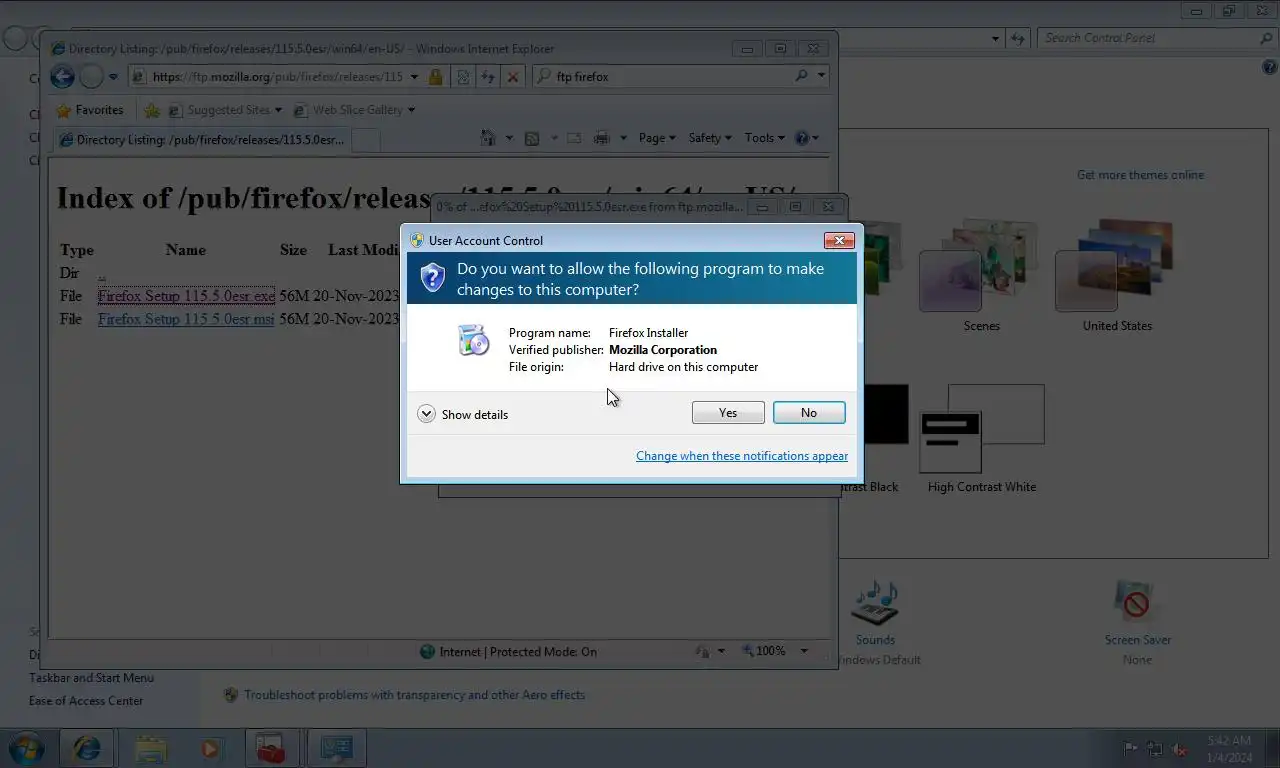Open the Favorites button in Internet Explorer
This screenshot has width=1280, height=768.
[x=90, y=110]
